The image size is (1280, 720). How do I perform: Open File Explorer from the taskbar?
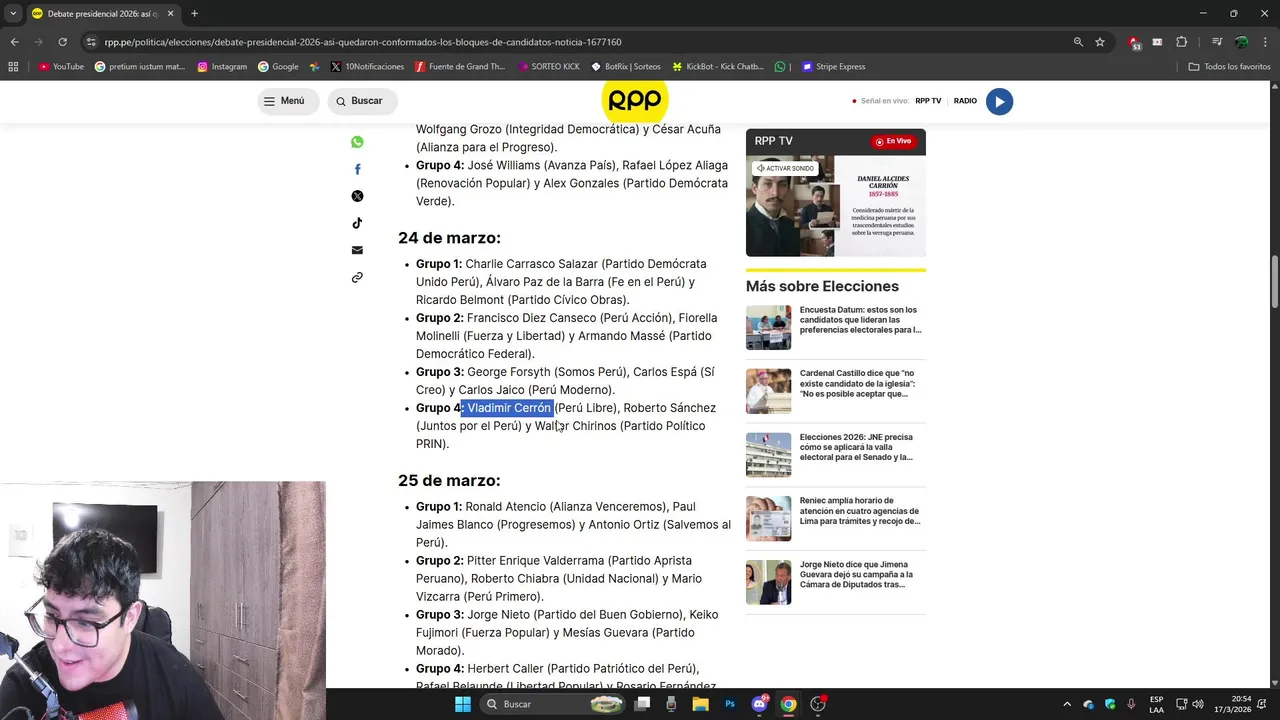[701, 704]
